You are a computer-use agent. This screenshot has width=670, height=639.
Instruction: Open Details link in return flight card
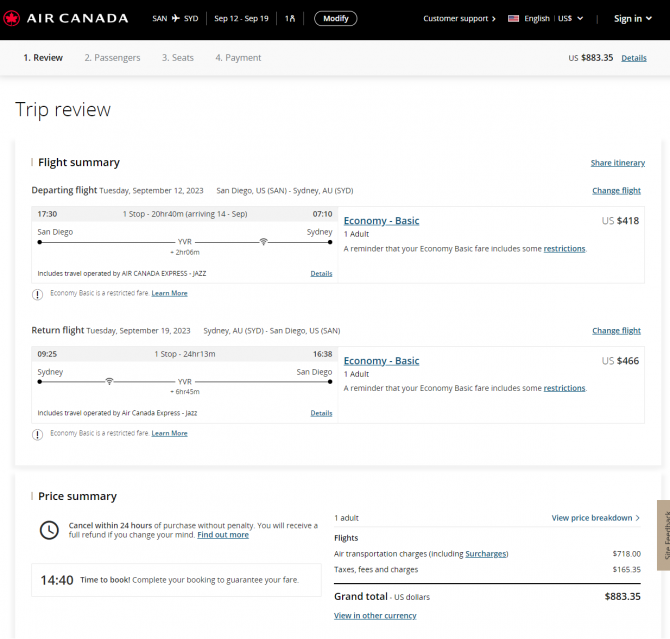(321, 413)
